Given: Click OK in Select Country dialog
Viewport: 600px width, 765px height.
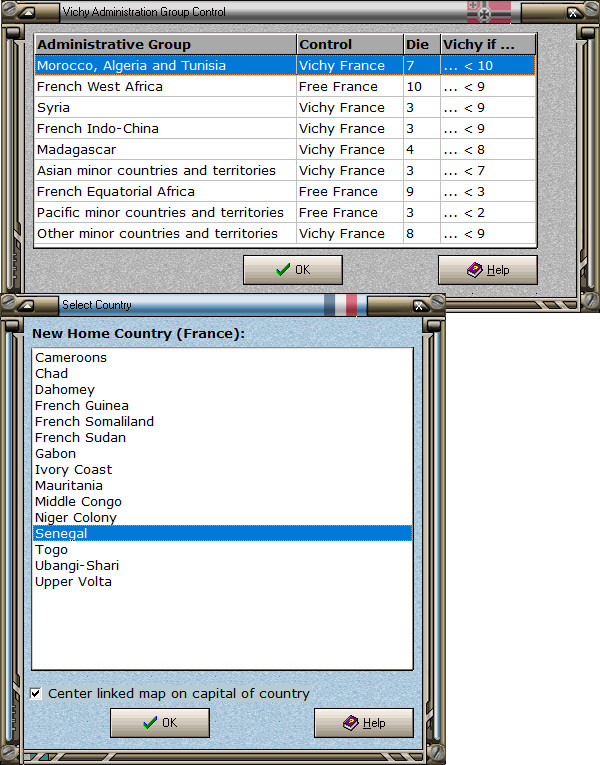Looking at the screenshot, I should click(x=160, y=723).
